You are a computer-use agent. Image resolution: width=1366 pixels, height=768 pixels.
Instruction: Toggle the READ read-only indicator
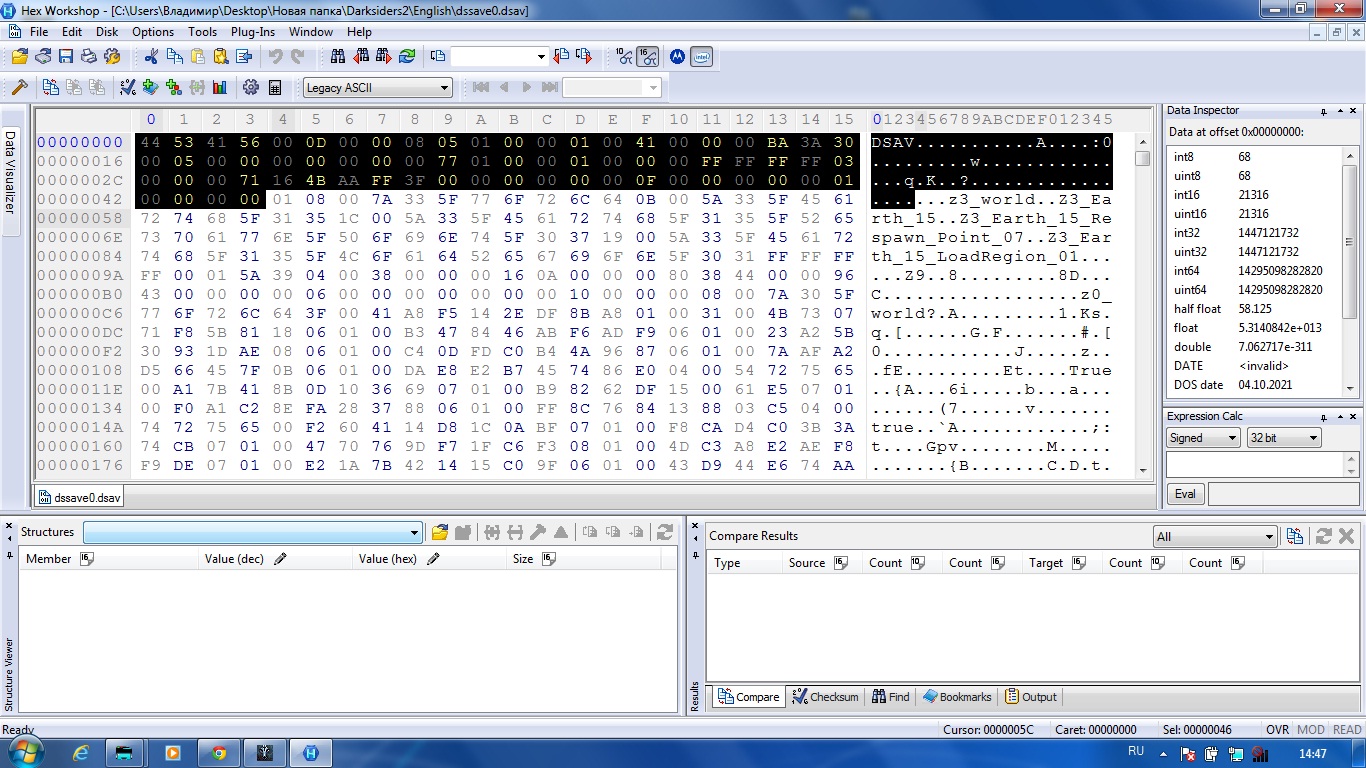pos(1347,730)
